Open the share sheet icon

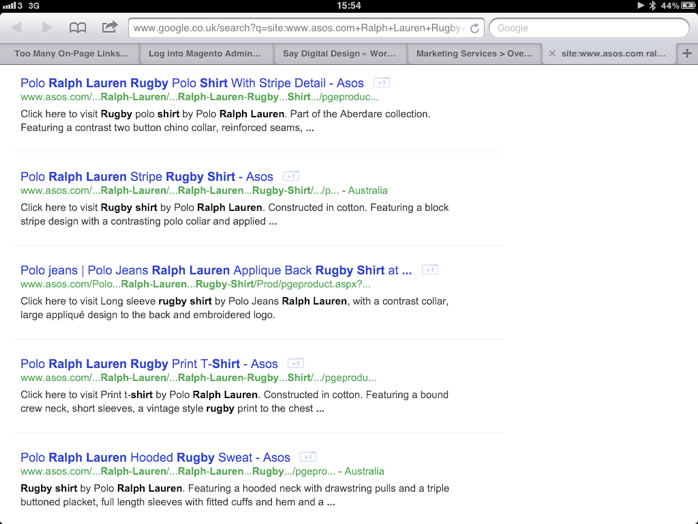tap(109, 28)
